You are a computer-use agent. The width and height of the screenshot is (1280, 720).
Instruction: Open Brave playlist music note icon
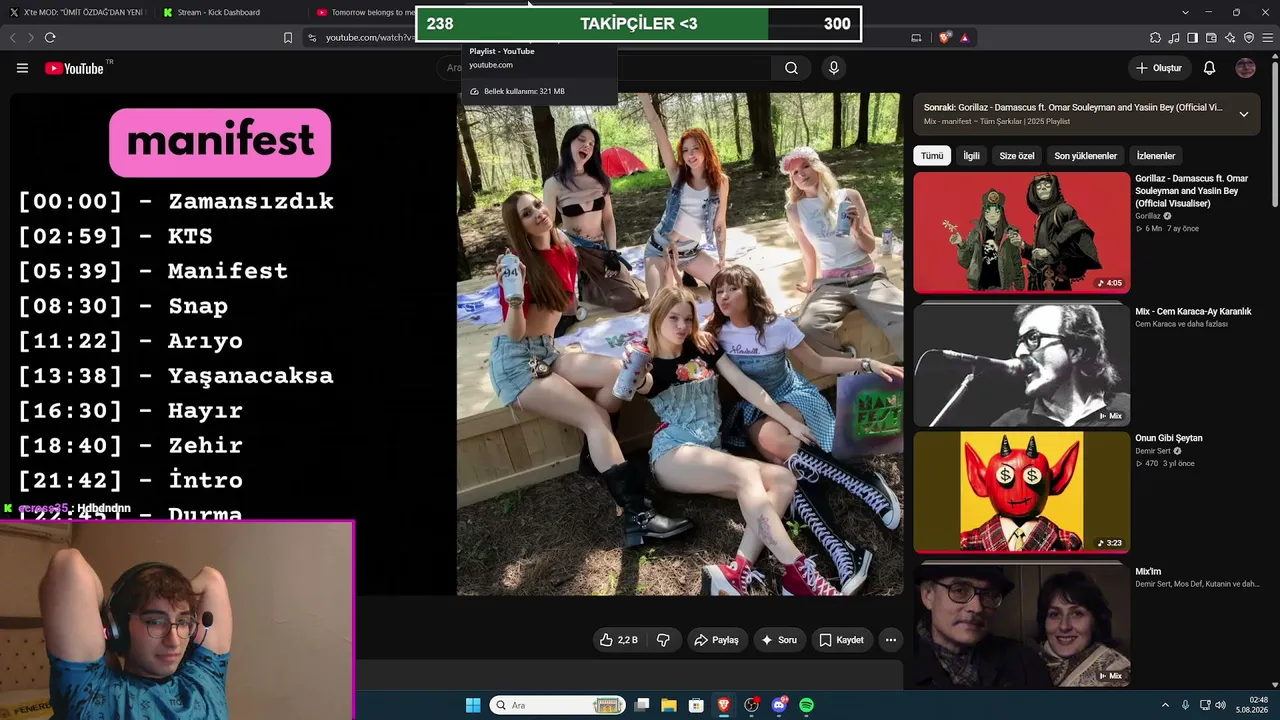[1174, 38]
